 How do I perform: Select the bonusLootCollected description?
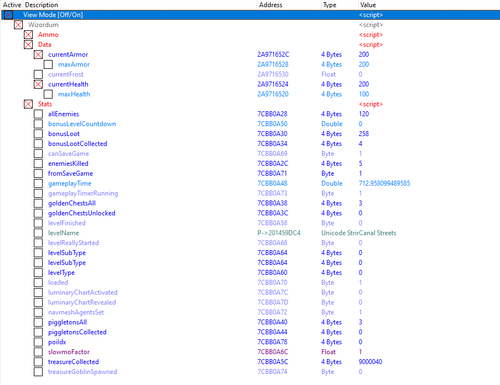(x=78, y=144)
